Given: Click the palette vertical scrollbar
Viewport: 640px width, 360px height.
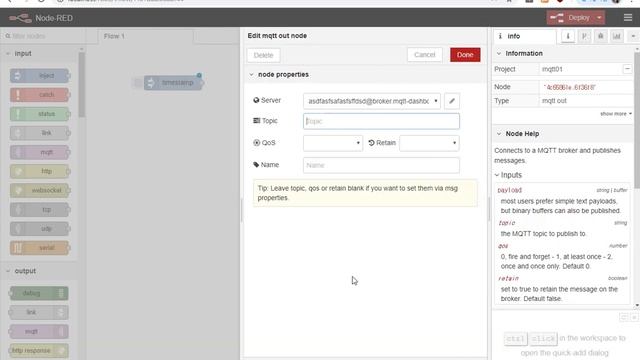Looking at the screenshot, I should click(82, 84).
